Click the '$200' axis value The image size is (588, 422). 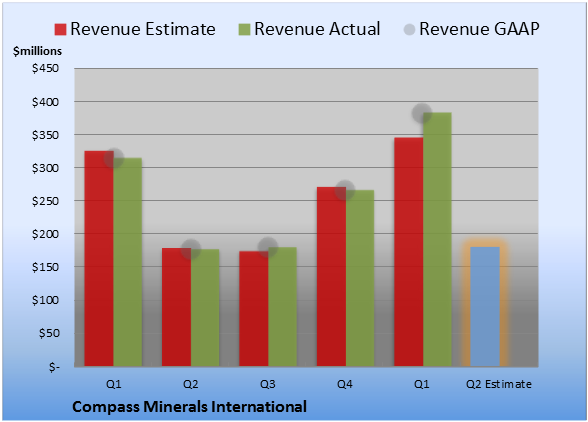(x=45, y=234)
